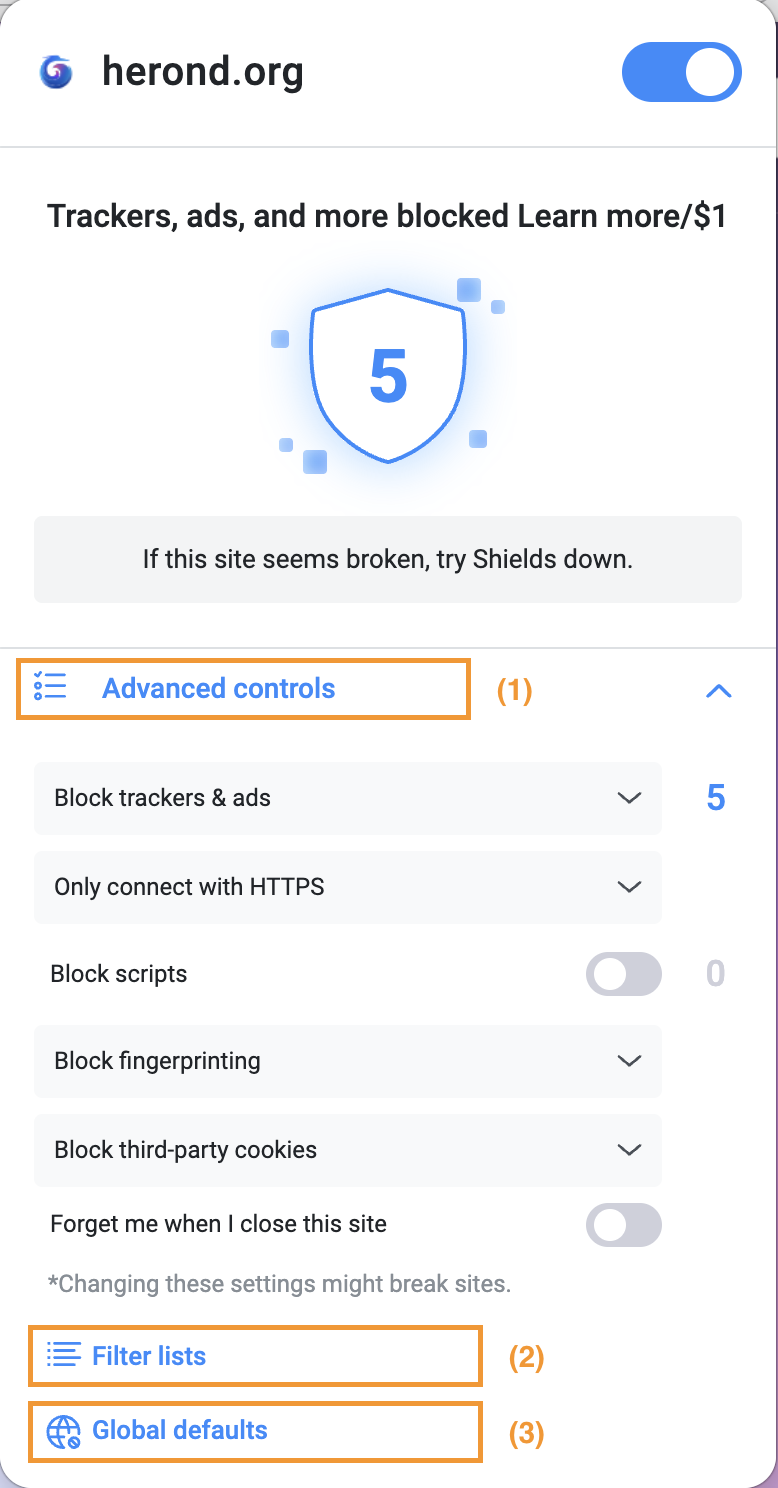Click the Advanced controls checklist icon
The width and height of the screenshot is (778, 1488).
pos(50,687)
